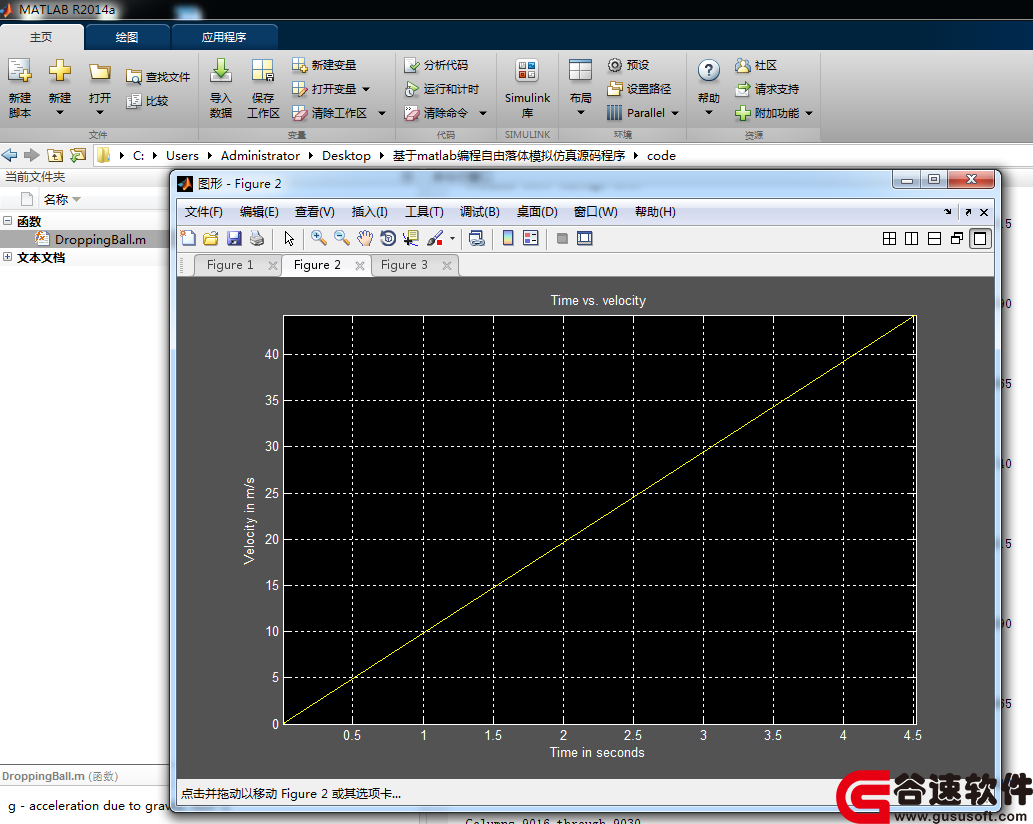Expand Clear Workspace (清除工作区) dropdown
Image resolution: width=1033 pixels, height=824 pixels.
(x=382, y=113)
